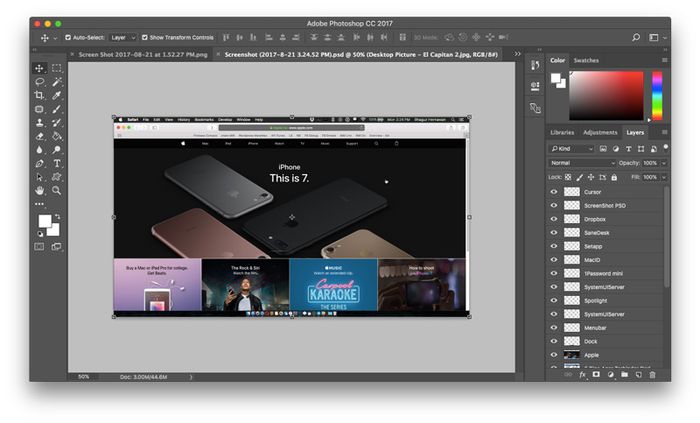Open the workspace switcher dropdown
Screen dimensions: 700x423
pos(657,37)
